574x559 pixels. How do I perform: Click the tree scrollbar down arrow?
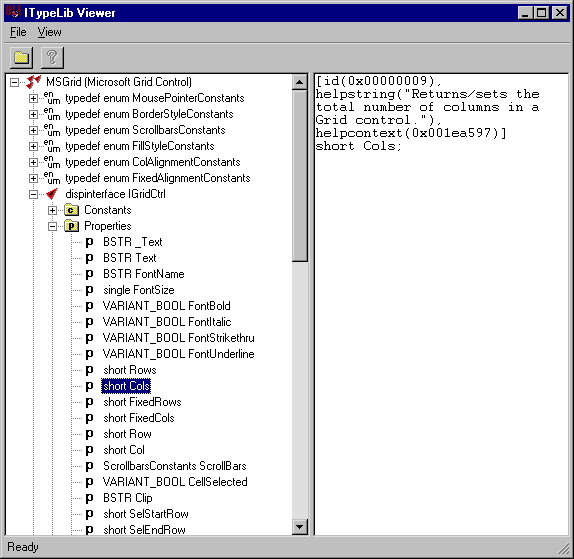[299, 527]
